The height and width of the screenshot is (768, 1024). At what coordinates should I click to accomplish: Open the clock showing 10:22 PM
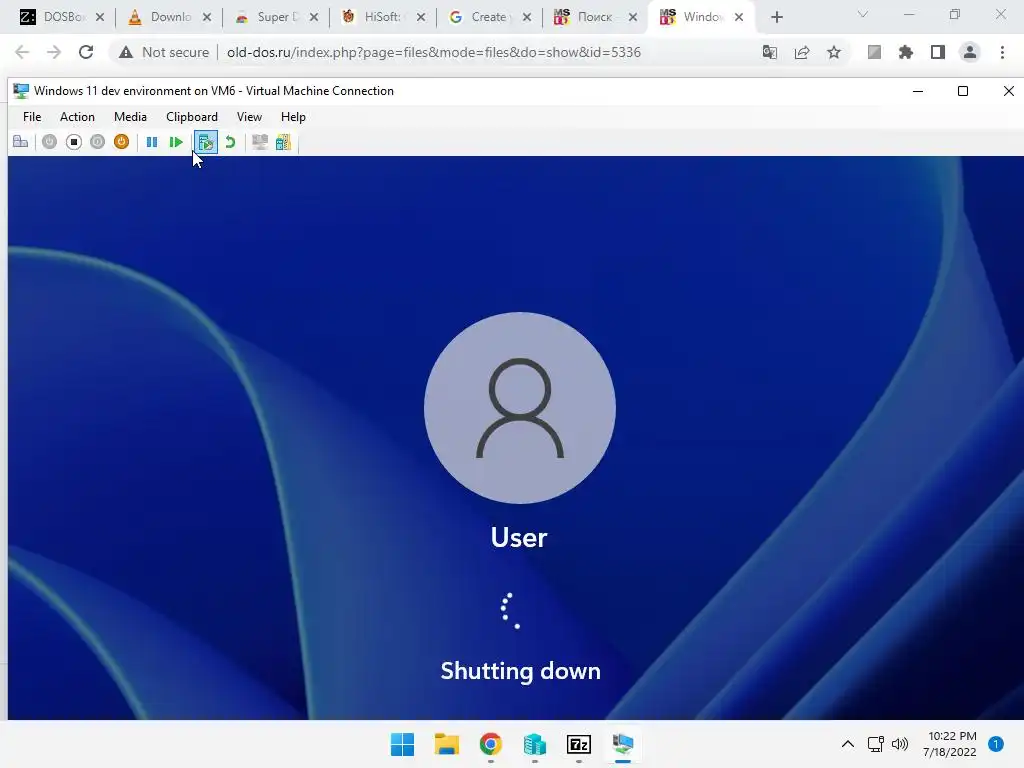[950, 744]
